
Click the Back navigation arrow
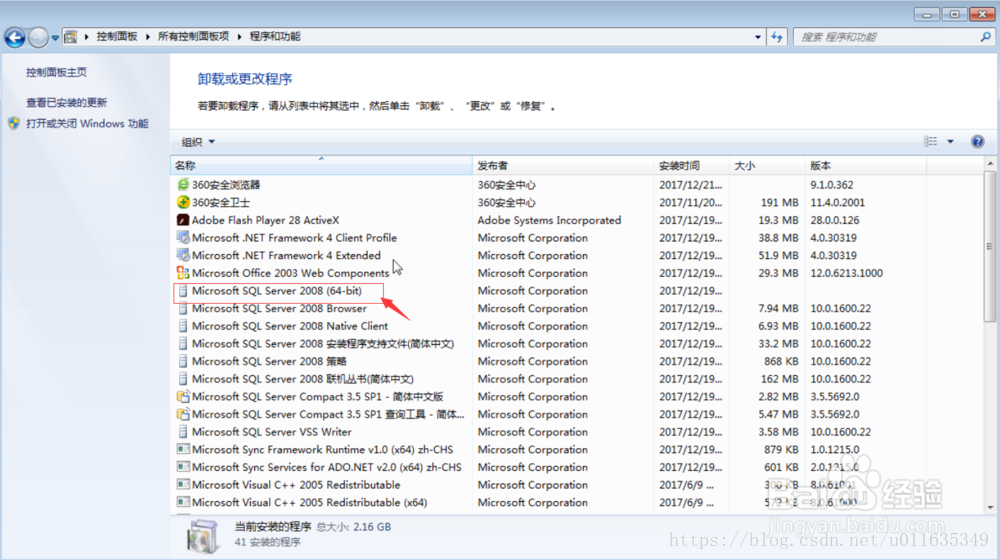click(x=15, y=38)
